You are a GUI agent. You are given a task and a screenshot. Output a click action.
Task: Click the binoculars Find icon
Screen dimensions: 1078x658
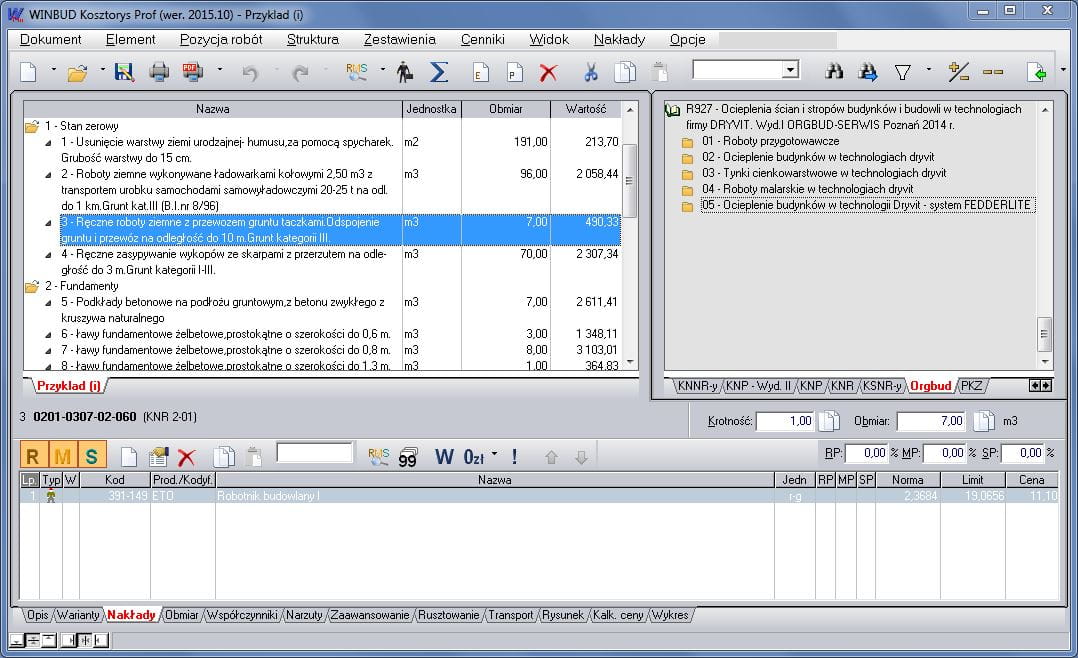(834, 72)
